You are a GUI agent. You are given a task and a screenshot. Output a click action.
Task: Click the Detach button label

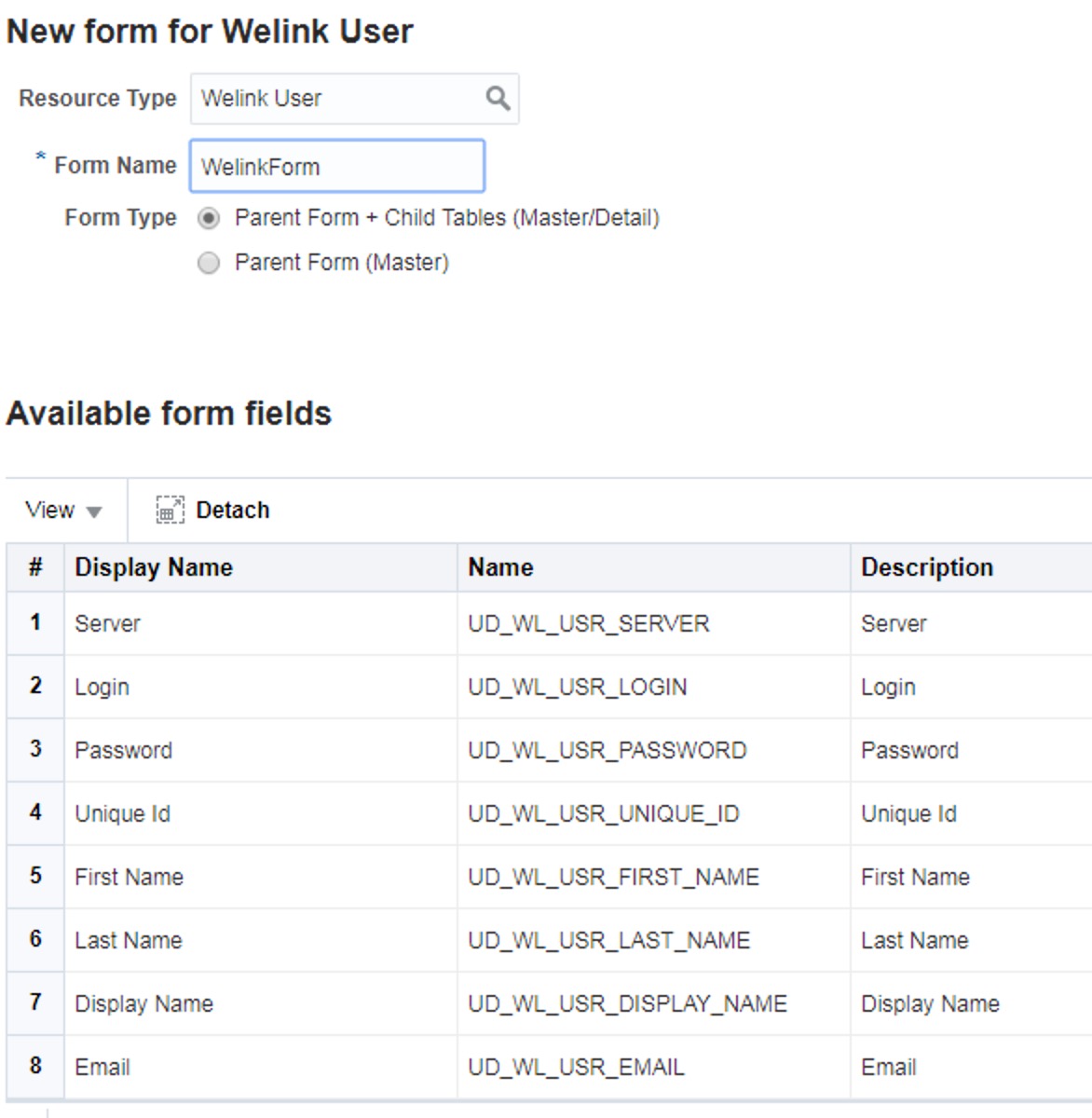pos(233,510)
